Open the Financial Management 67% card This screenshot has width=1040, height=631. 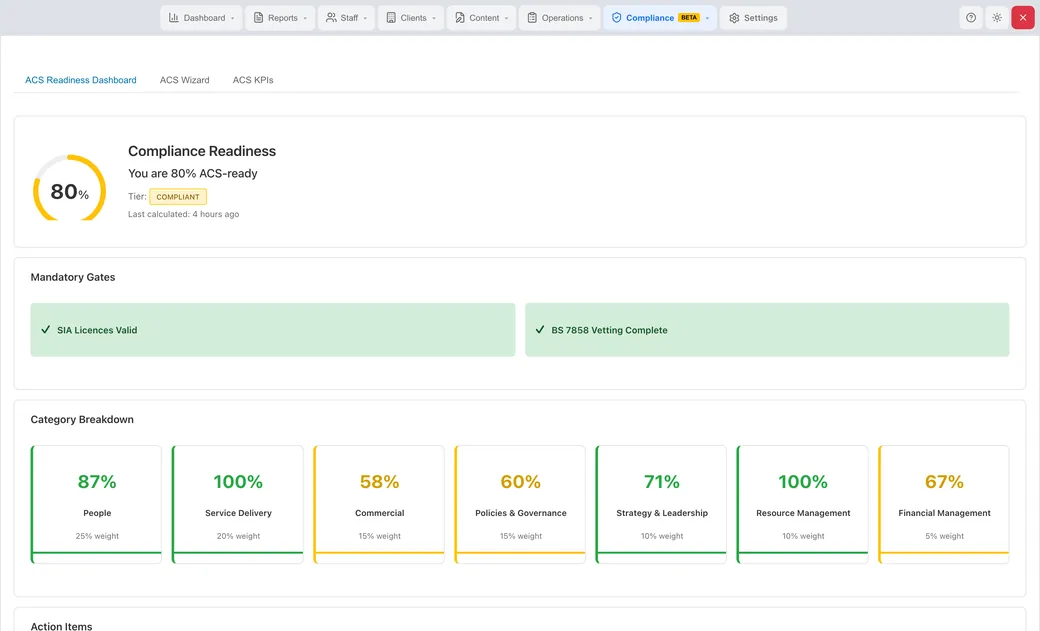click(x=944, y=504)
